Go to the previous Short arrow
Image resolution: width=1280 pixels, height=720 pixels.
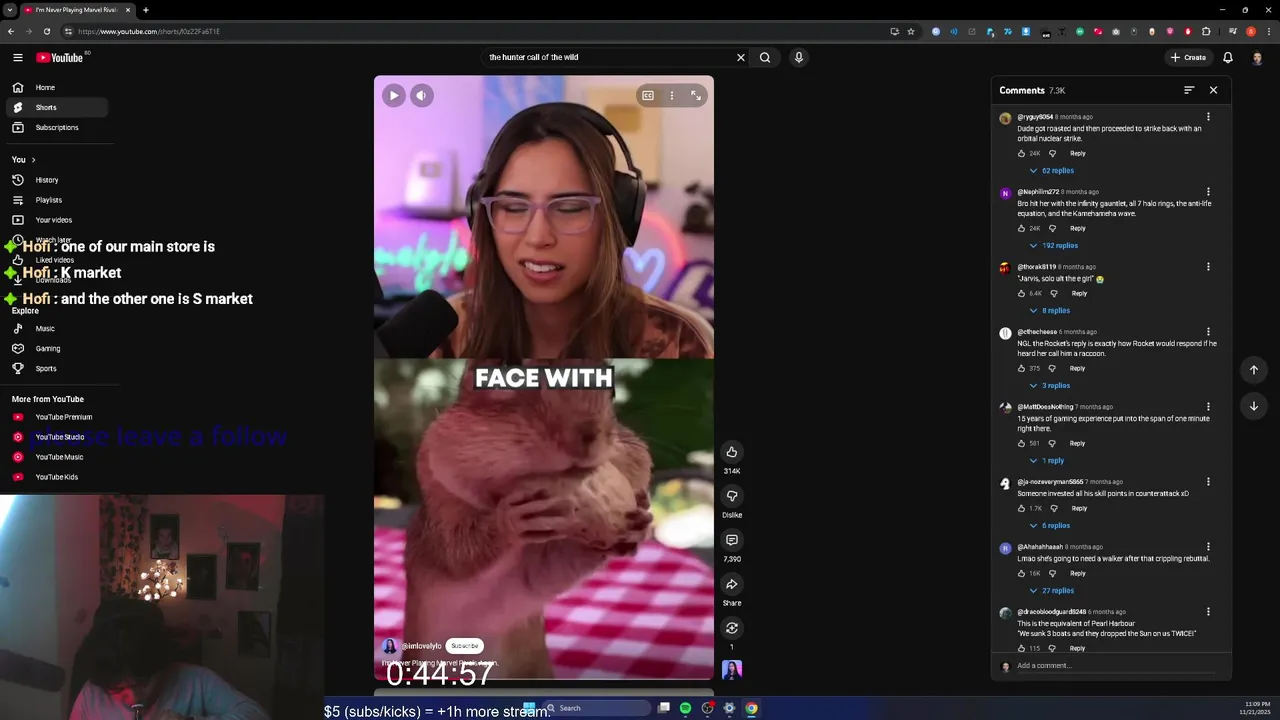coord(1254,370)
